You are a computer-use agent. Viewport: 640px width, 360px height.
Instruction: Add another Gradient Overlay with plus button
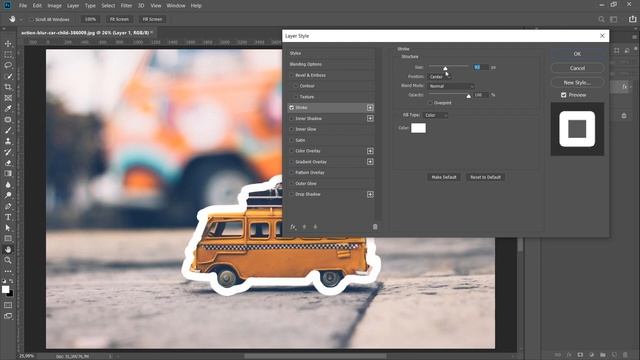click(370, 162)
